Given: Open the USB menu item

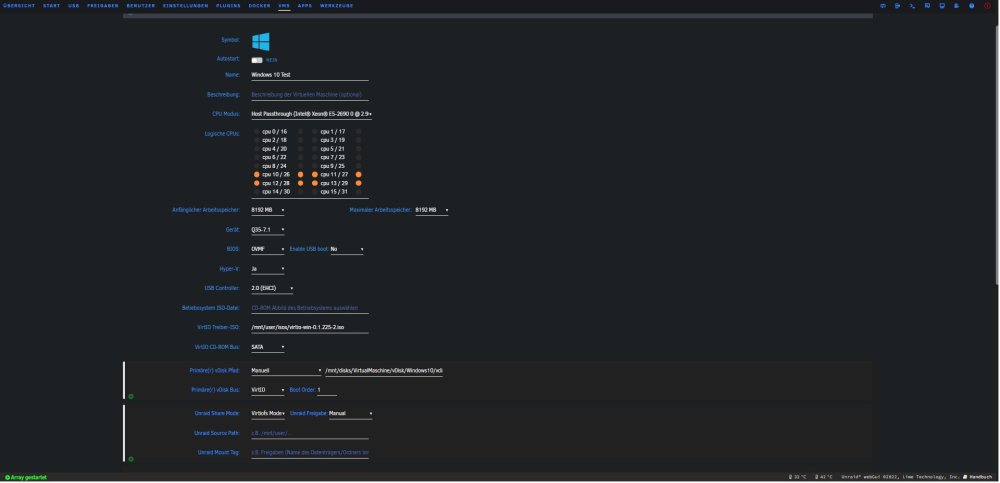Looking at the screenshot, I should 74,6.
